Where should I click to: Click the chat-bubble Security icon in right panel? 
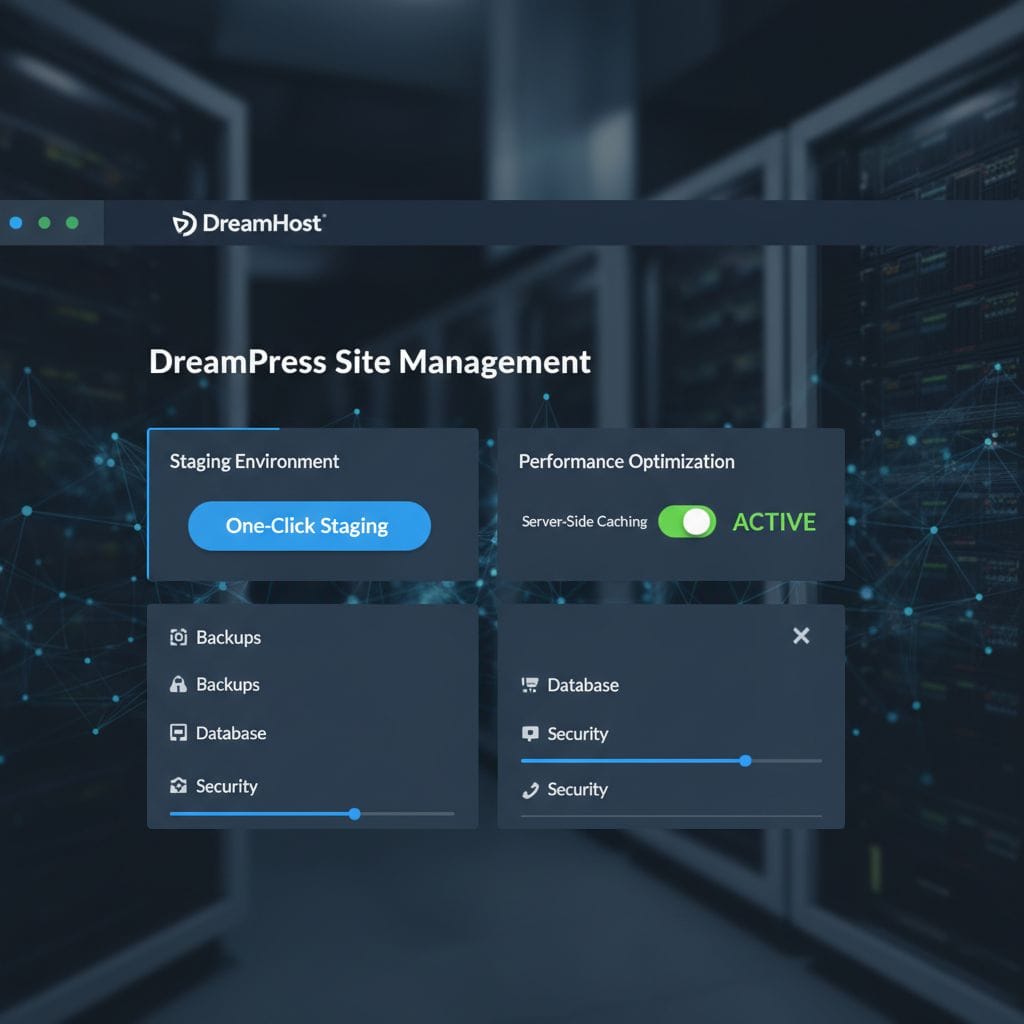[x=530, y=733]
